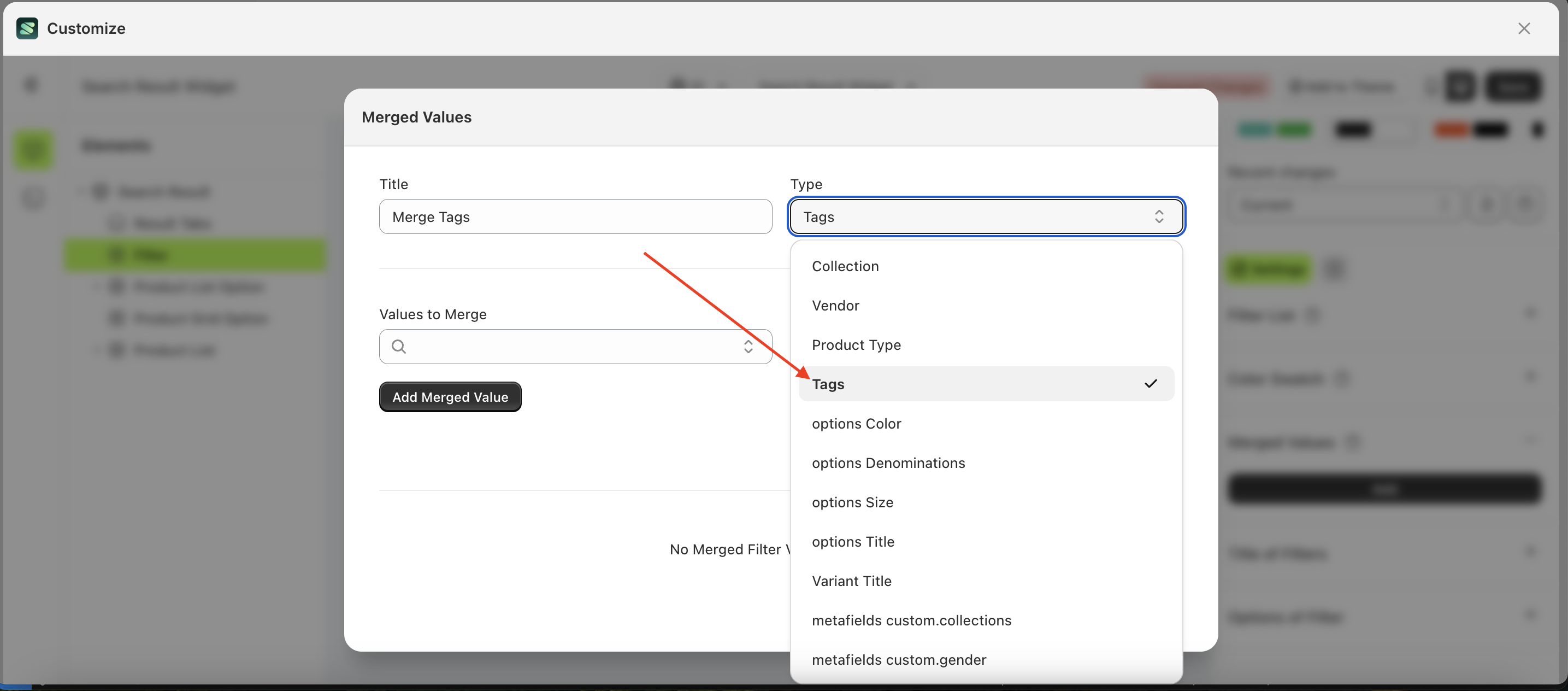
Task: Select Variant Title option
Action: pos(851,581)
